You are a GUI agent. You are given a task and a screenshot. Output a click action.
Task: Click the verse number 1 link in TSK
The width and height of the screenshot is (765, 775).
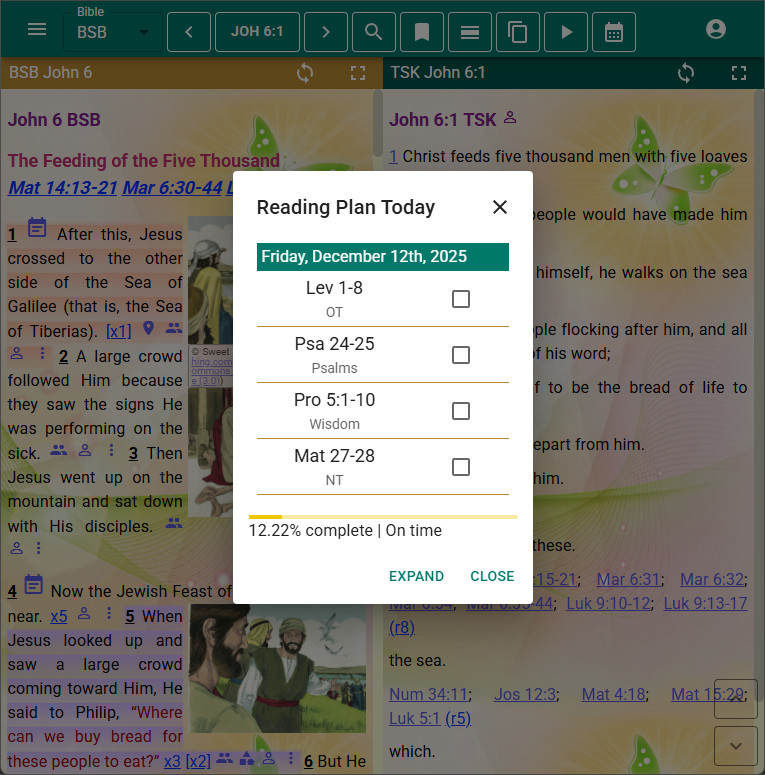point(393,157)
